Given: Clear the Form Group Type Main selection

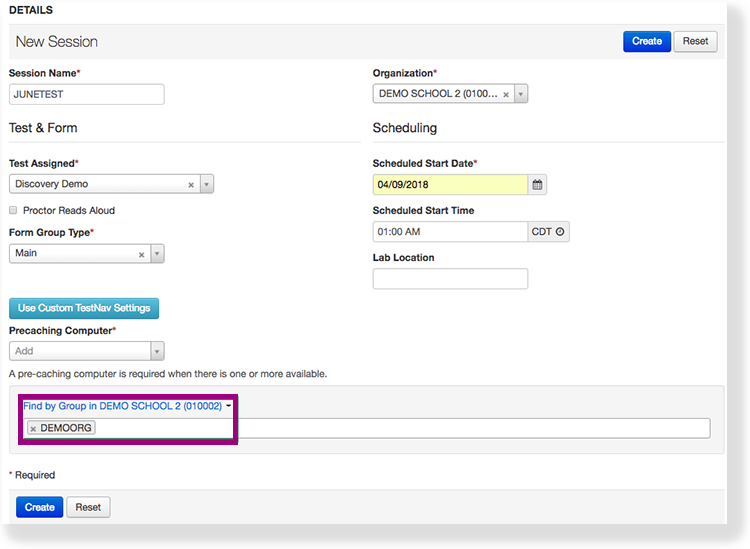Looking at the screenshot, I should tap(141, 254).
